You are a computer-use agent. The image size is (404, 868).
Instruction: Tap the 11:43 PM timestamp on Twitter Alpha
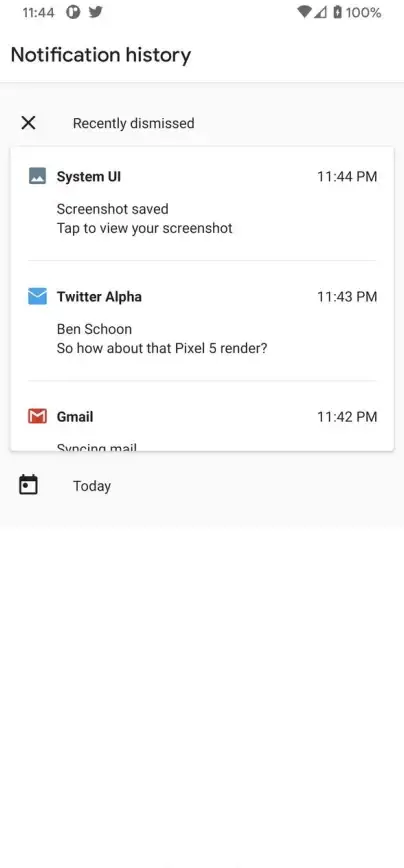[347, 297]
